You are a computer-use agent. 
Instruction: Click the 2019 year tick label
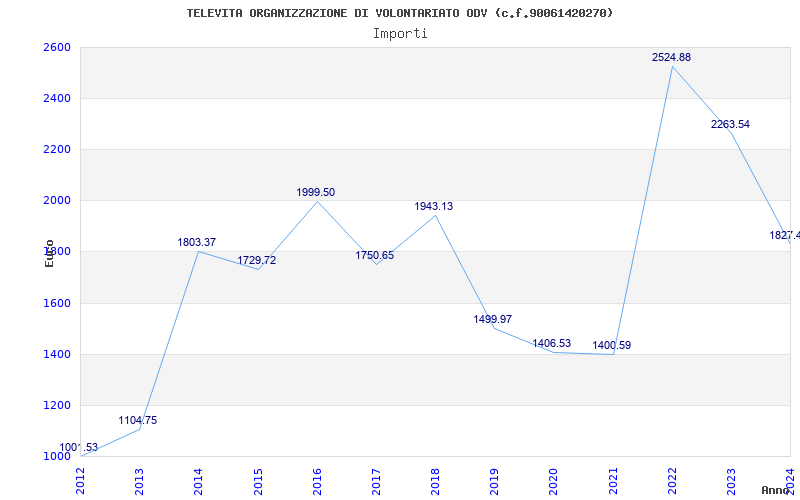pos(494,482)
